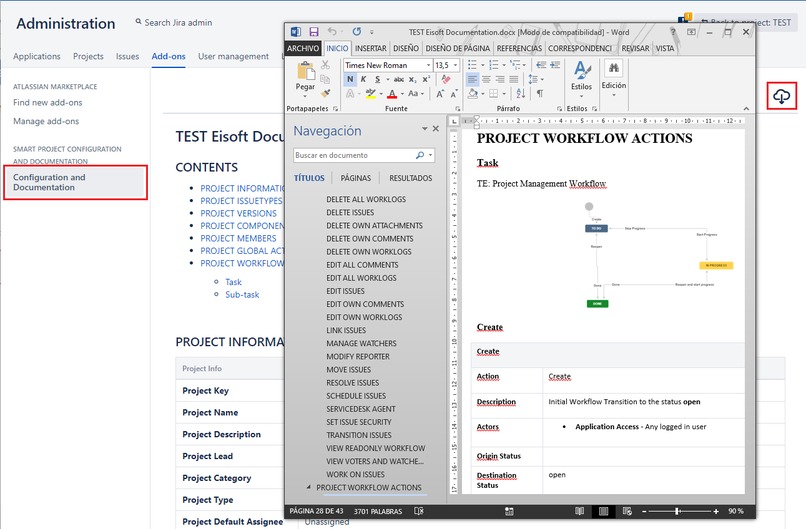Increase paragraph indent
The height and width of the screenshot is (529, 806).
tap(555, 65)
